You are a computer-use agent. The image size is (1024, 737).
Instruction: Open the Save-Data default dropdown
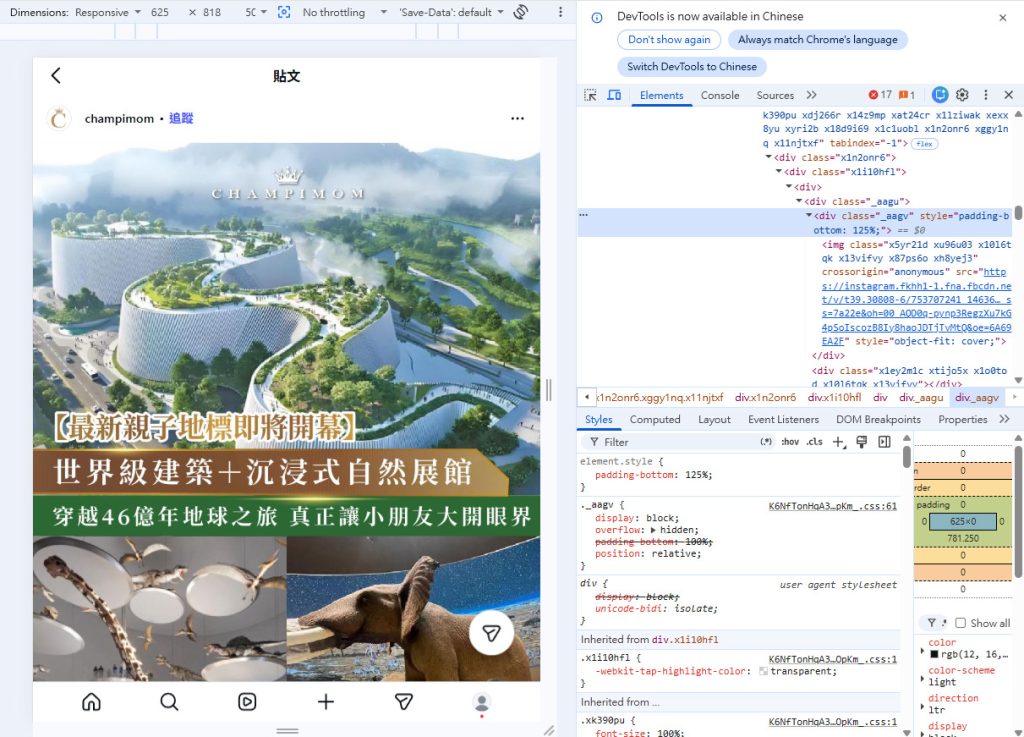click(x=451, y=12)
